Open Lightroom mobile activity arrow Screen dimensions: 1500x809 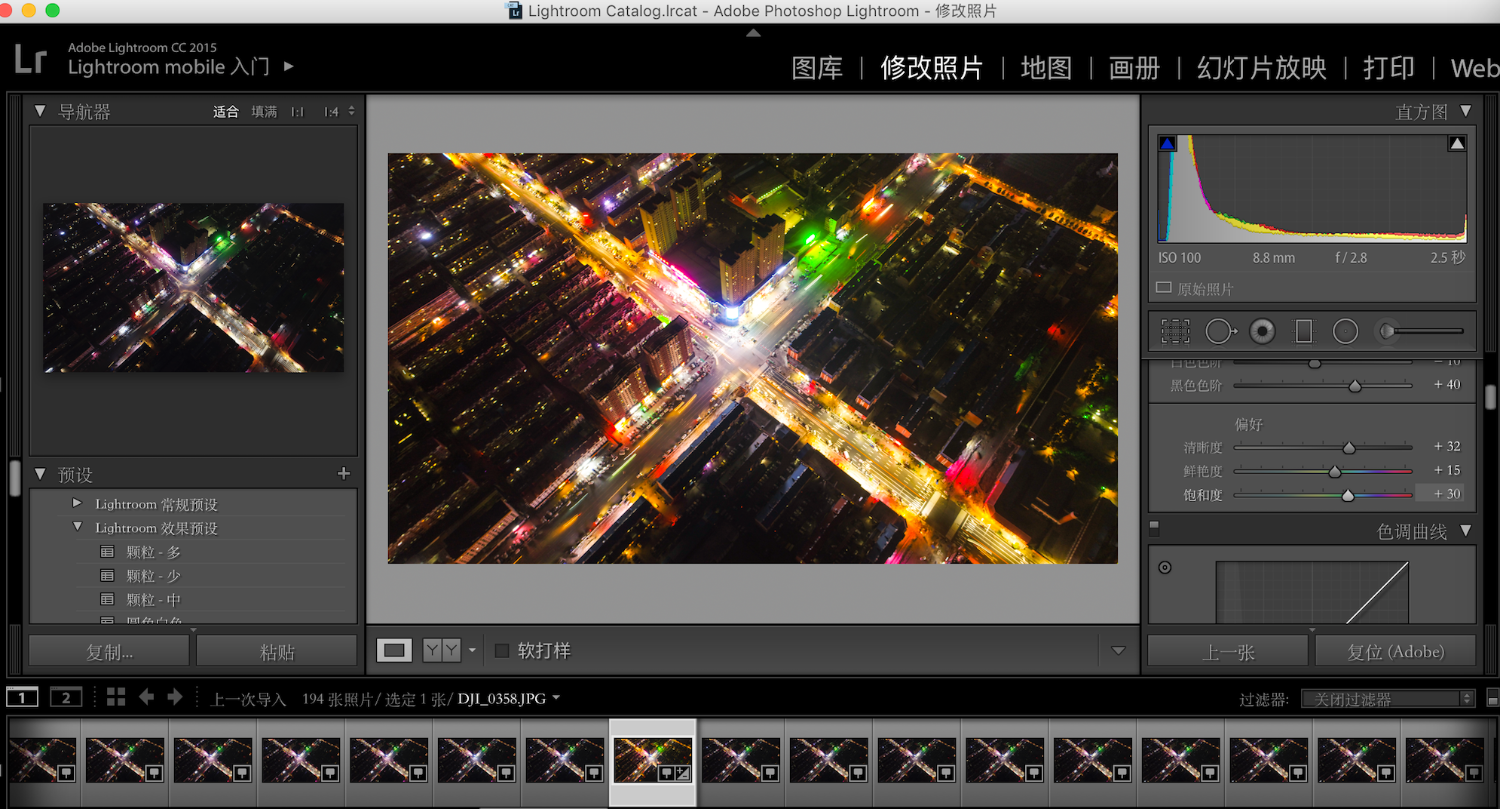point(289,66)
